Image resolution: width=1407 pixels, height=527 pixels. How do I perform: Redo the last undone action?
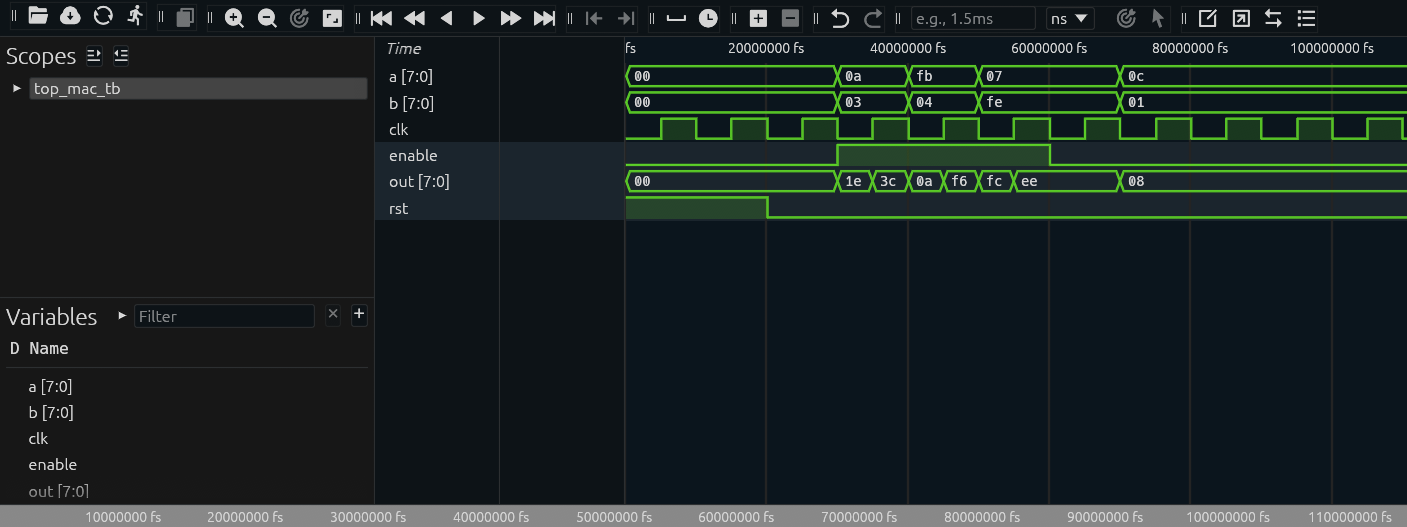click(872, 18)
